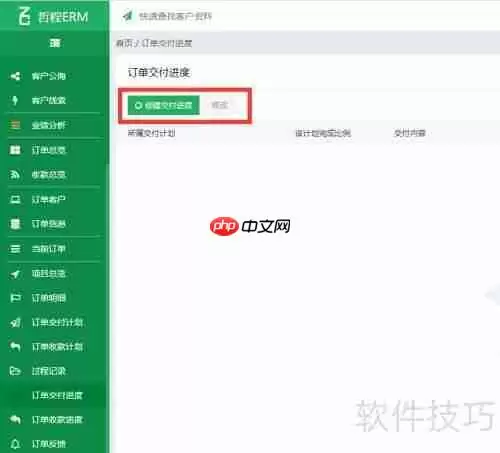Click the quick customer search input field
500x453 pixels.
[175, 16]
